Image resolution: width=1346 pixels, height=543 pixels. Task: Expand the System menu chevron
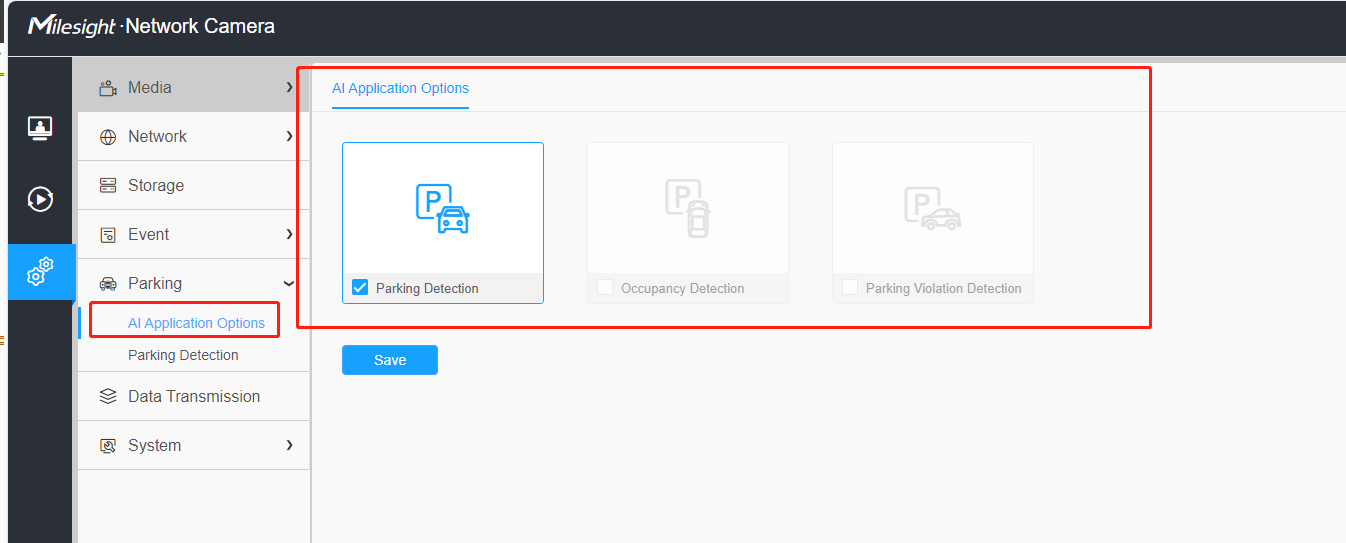(x=289, y=445)
